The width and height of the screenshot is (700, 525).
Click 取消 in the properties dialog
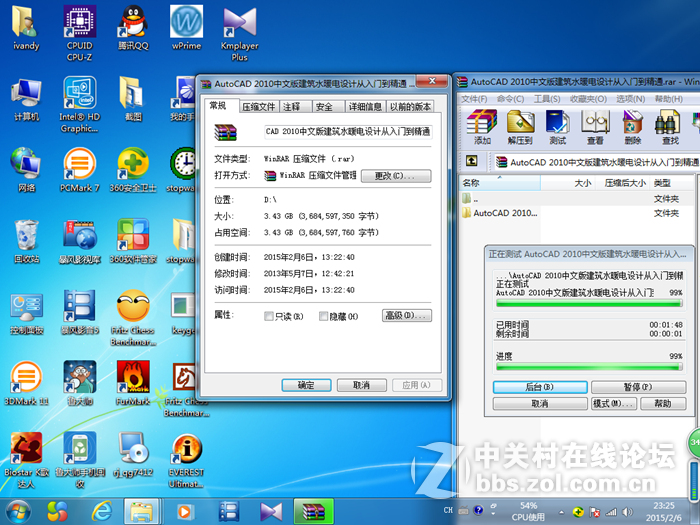362,385
